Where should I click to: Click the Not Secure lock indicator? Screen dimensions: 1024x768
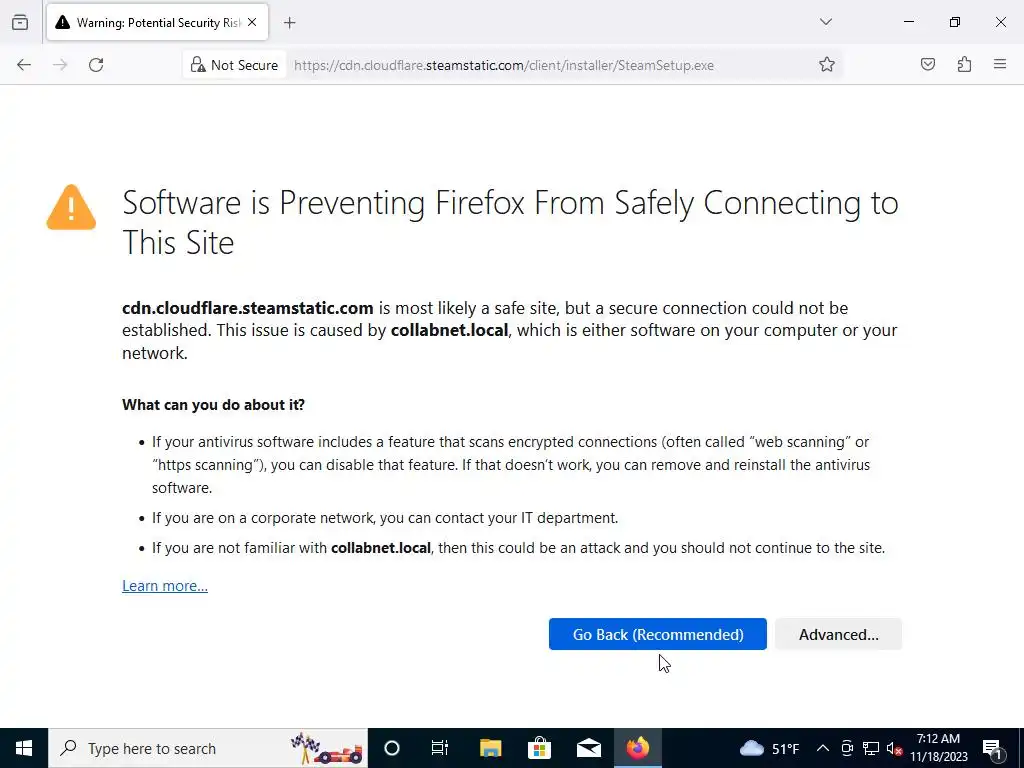(233, 65)
